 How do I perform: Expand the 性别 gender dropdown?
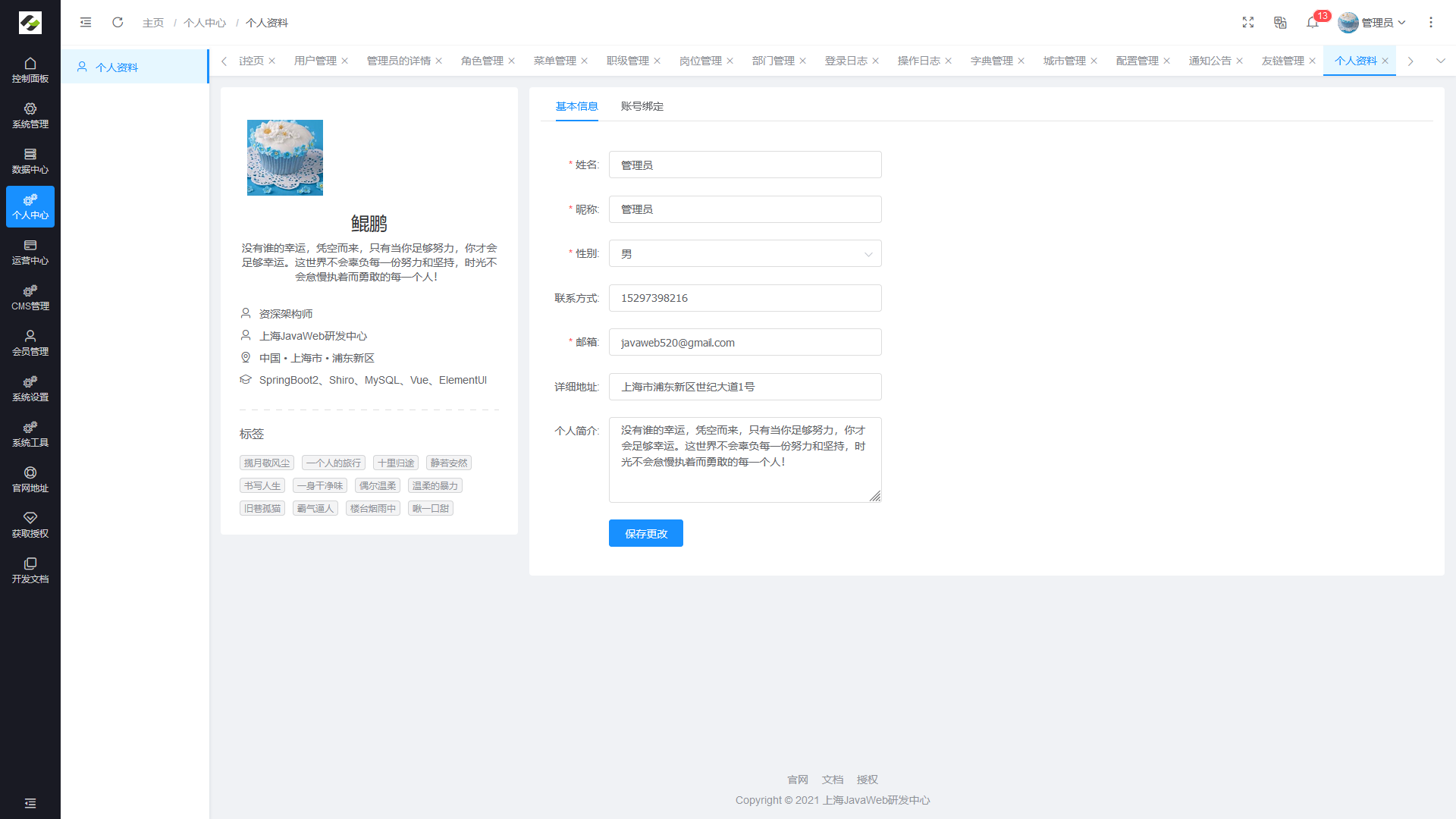745,254
